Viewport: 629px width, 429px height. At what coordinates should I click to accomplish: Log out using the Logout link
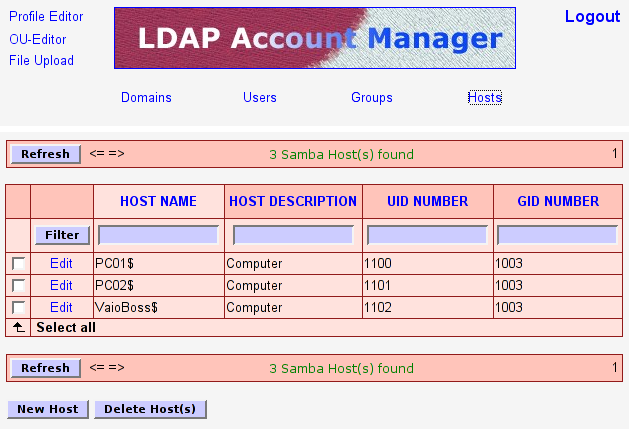(592, 17)
